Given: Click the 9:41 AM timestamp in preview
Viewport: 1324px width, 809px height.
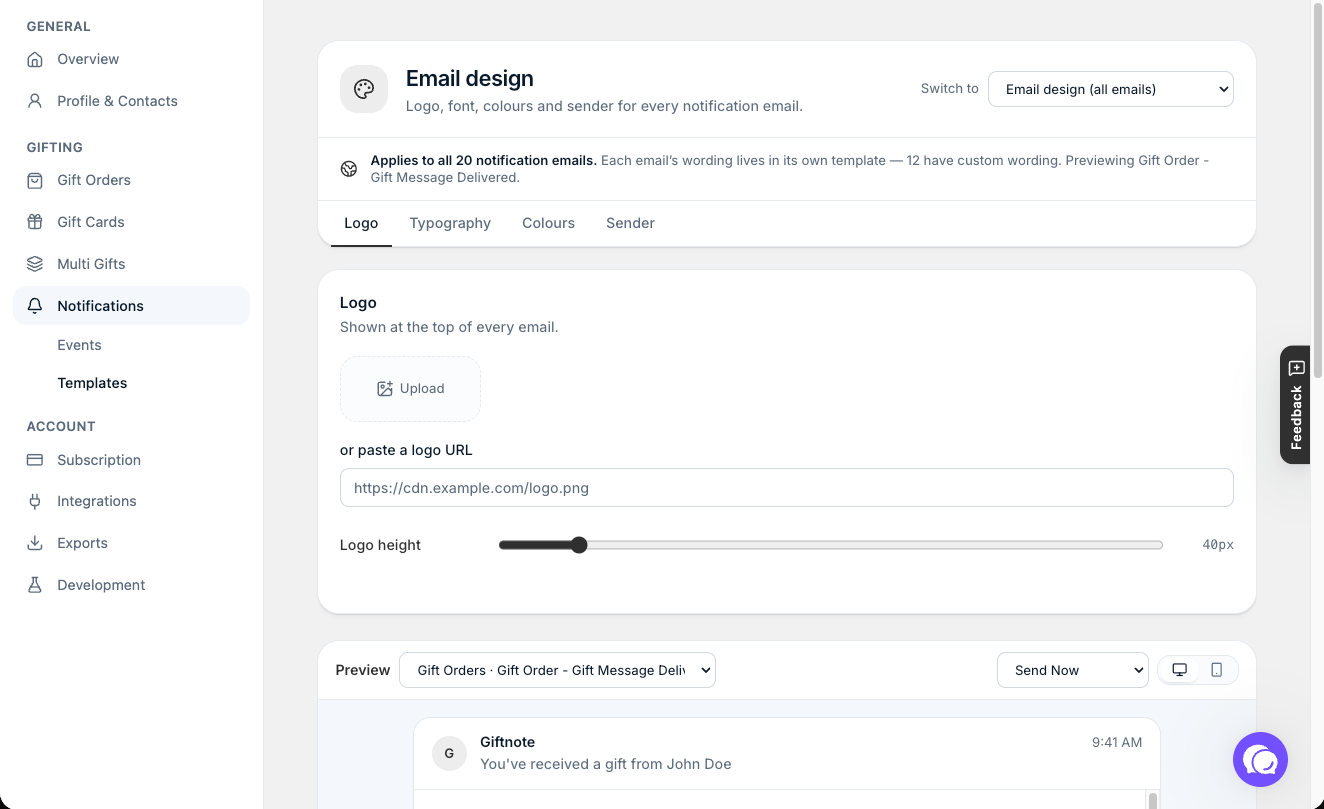Looking at the screenshot, I should pyautogui.click(x=1117, y=742).
